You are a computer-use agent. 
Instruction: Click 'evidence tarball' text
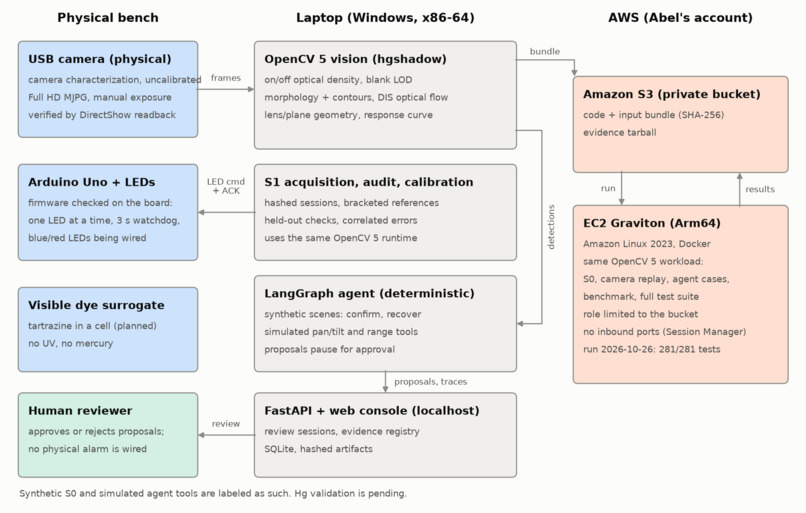(619, 132)
